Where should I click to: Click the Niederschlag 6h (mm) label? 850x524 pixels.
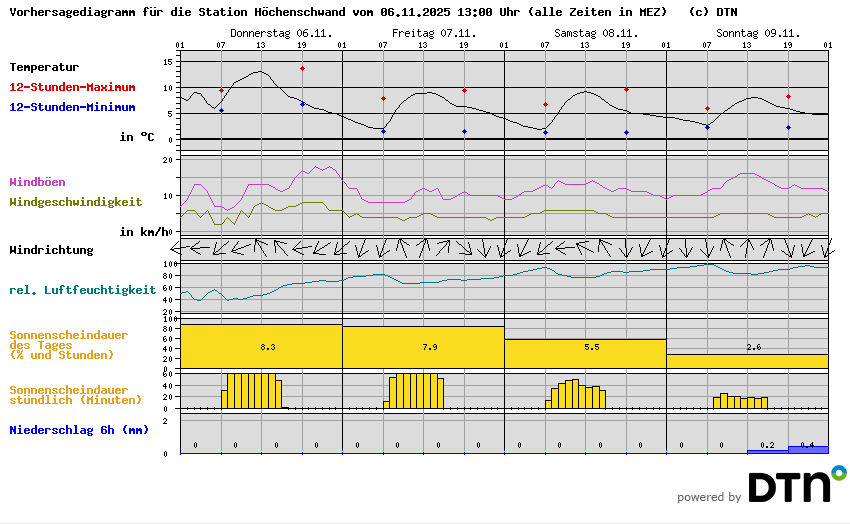click(x=79, y=430)
